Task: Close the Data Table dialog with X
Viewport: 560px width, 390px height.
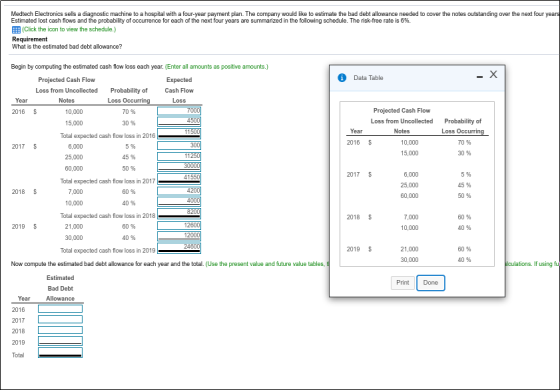Action: 493,74
